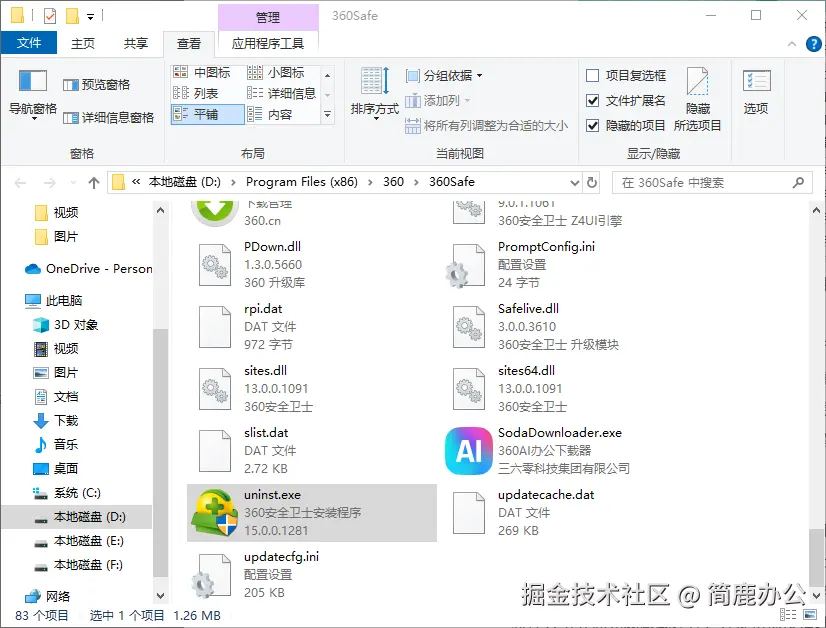Select the uninst.exe file icon
Viewport: 826px width, 628px height.
[x=214, y=512]
